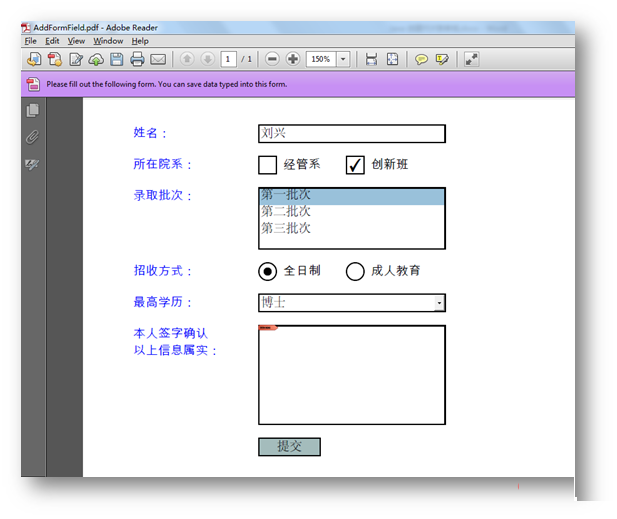Click the signature field box

pos(352,375)
